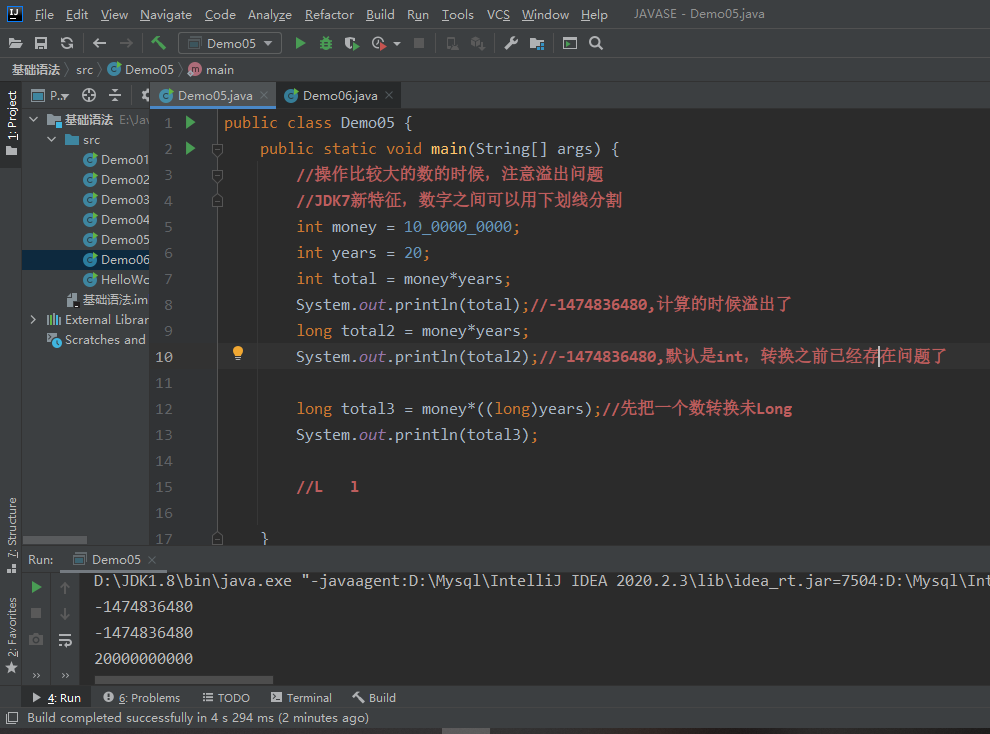Save all files with the floppy disk icon
Image resolution: width=990 pixels, height=734 pixels.
coord(41,43)
